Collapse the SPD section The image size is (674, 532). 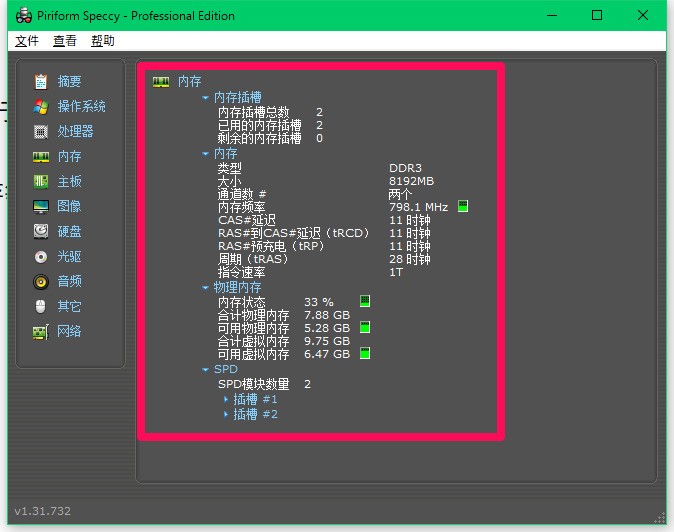click(205, 369)
